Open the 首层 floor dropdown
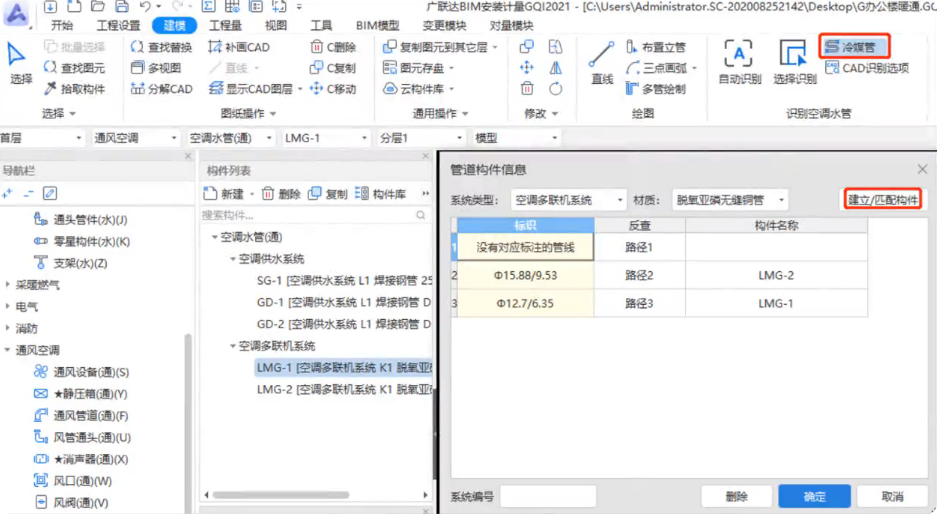This screenshot has height=514, width=937. pos(41,138)
